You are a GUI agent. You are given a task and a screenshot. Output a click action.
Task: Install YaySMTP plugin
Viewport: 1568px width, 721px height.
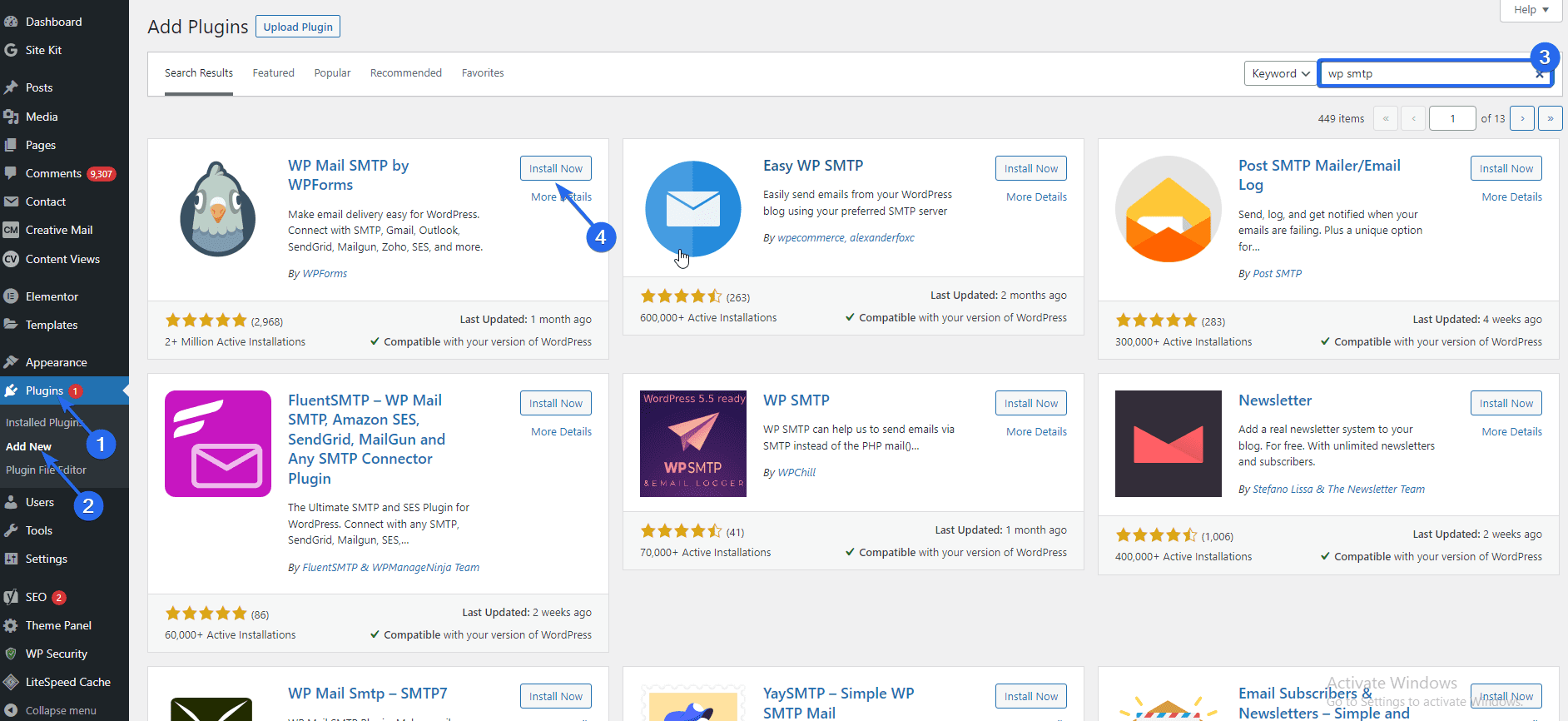(1031, 696)
